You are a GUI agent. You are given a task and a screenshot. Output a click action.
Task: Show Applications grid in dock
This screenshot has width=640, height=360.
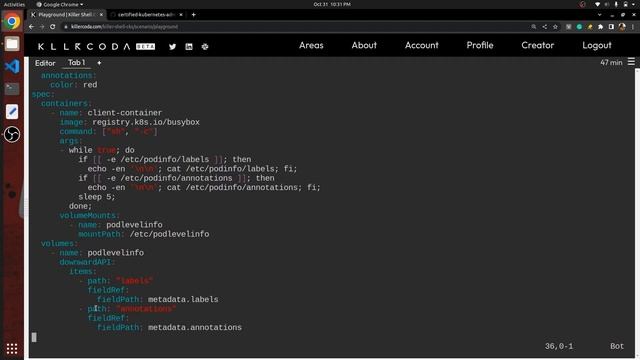click(x=12, y=349)
